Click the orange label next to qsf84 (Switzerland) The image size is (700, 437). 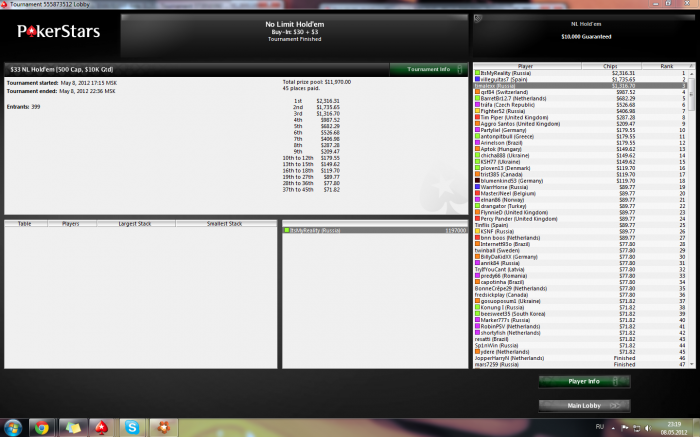[477, 92]
